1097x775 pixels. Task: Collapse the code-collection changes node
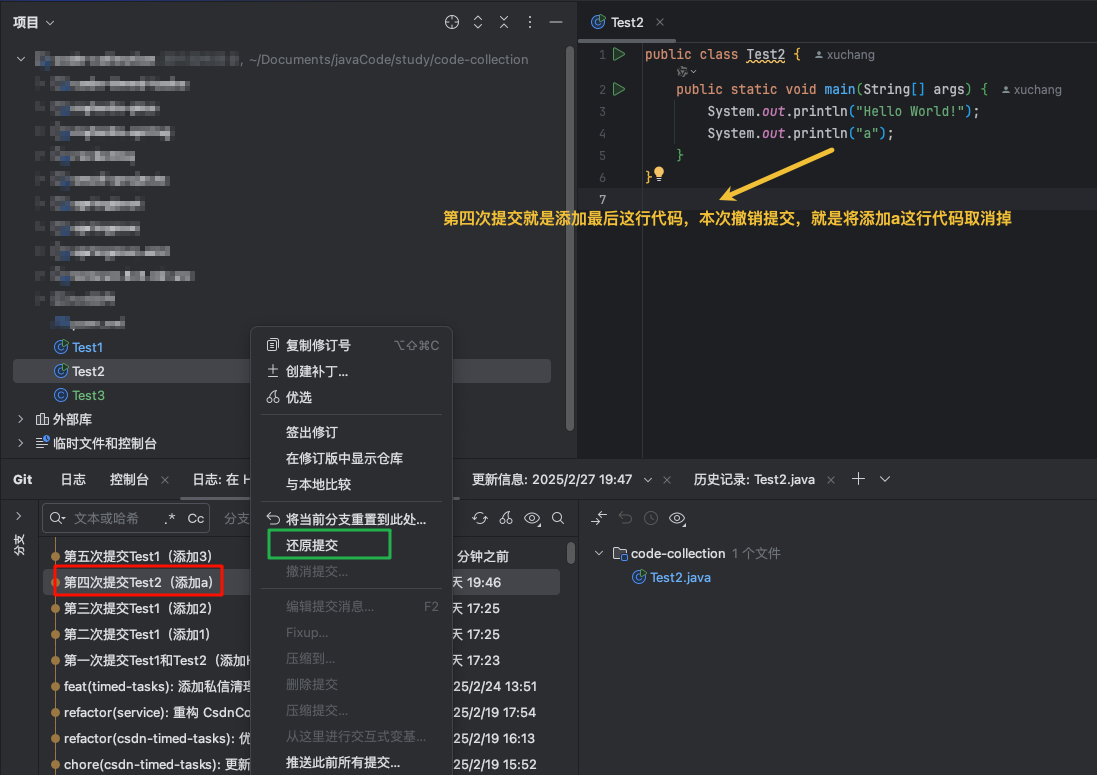pyautogui.click(x=599, y=553)
